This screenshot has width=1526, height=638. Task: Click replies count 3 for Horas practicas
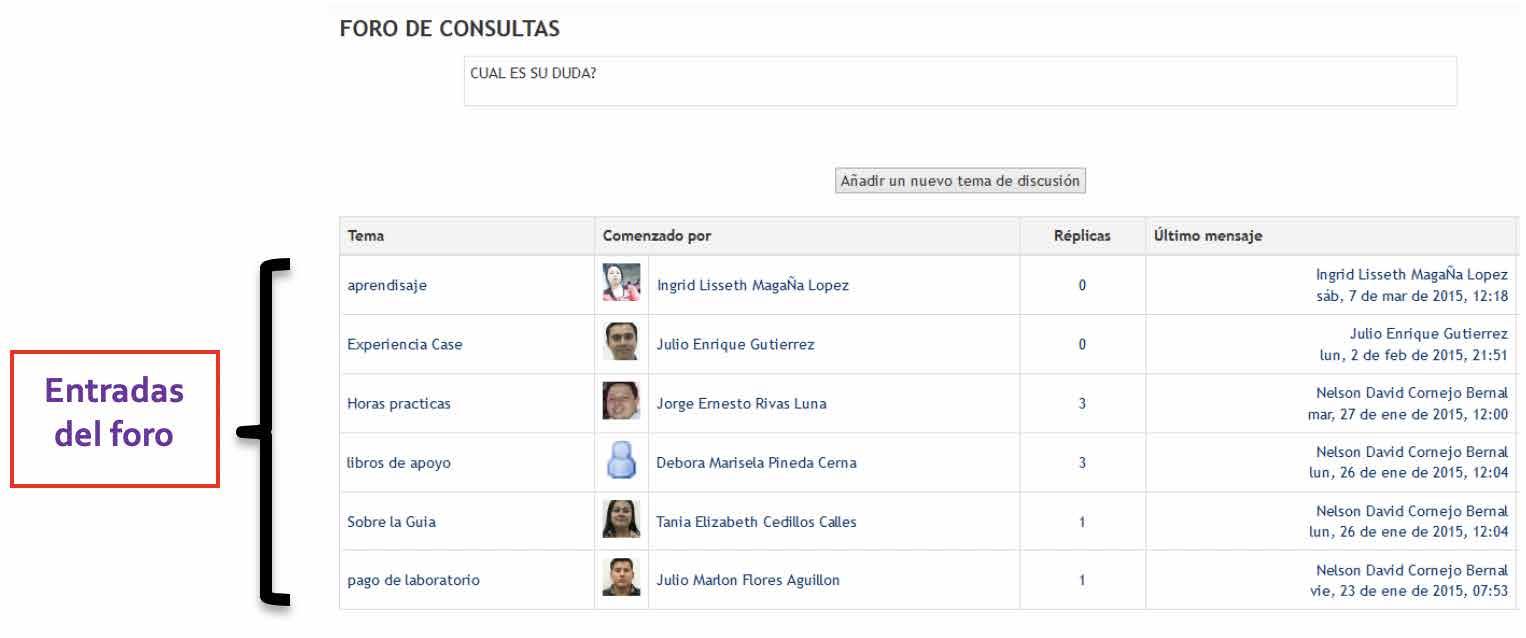pyautogui.click(x=1082, y=404)
